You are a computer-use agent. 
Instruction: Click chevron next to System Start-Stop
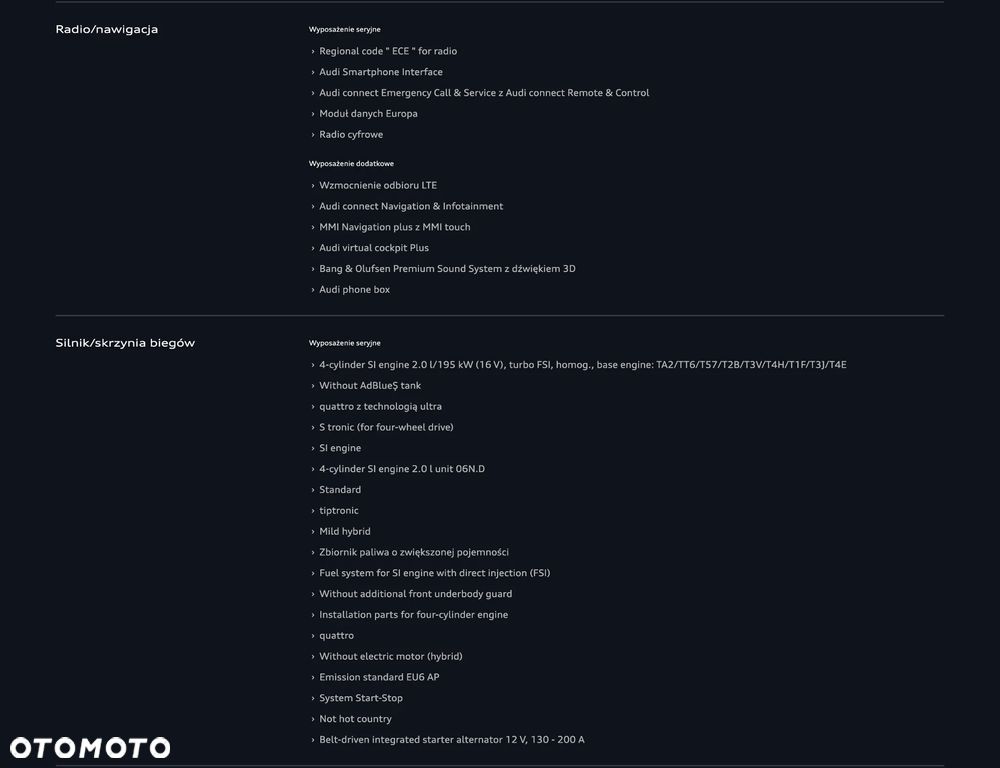[312, 698]
